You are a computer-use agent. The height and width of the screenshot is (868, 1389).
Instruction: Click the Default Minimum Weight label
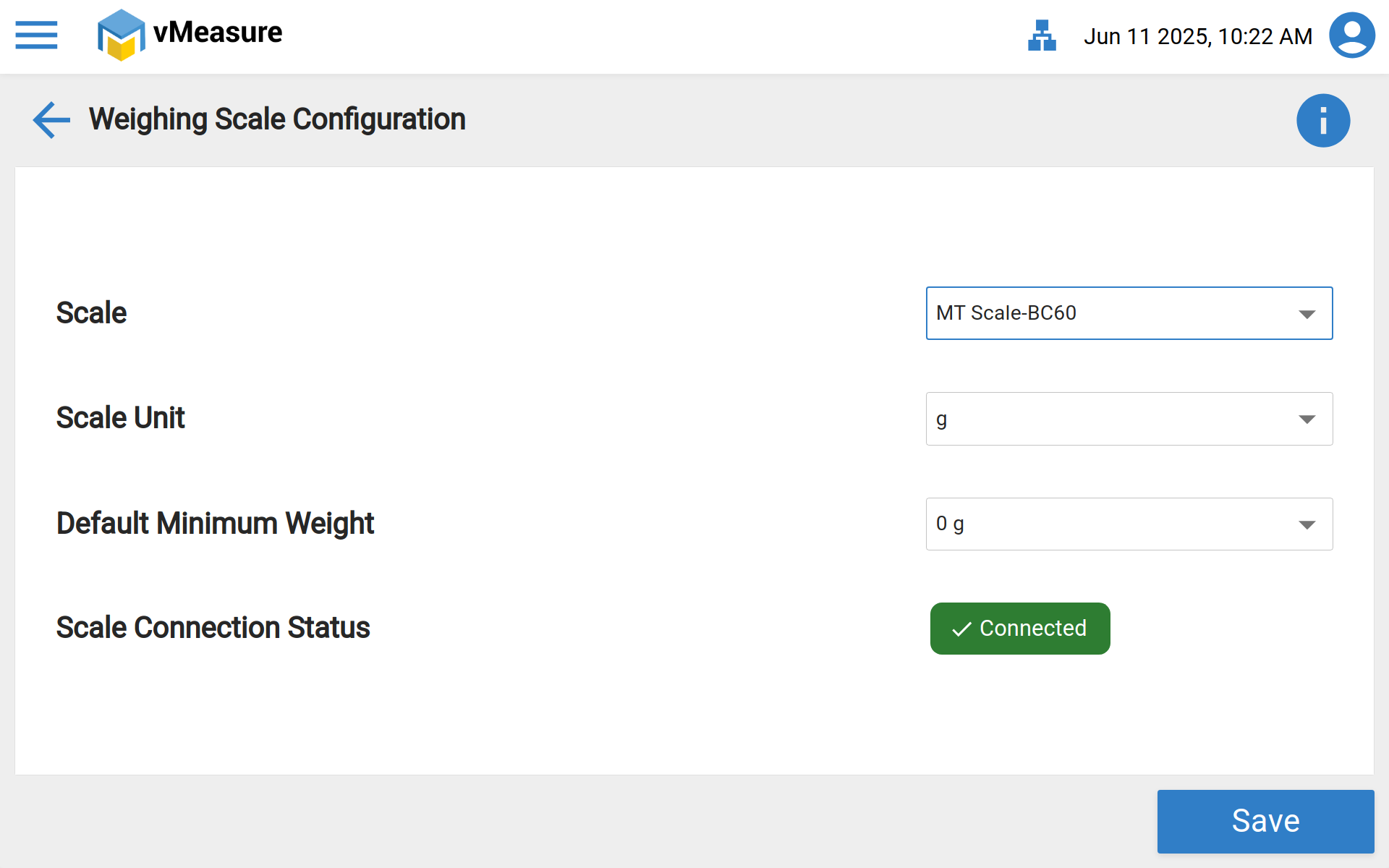point(215,523)
